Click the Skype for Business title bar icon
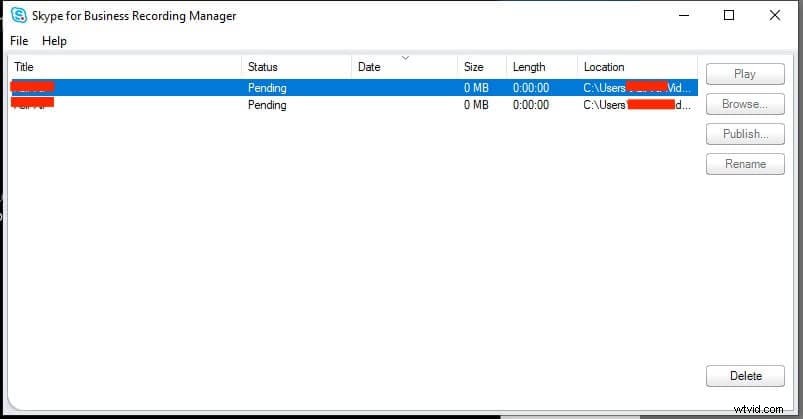The width and height of the screenshot is (803, 419). (x=19, y=15)
